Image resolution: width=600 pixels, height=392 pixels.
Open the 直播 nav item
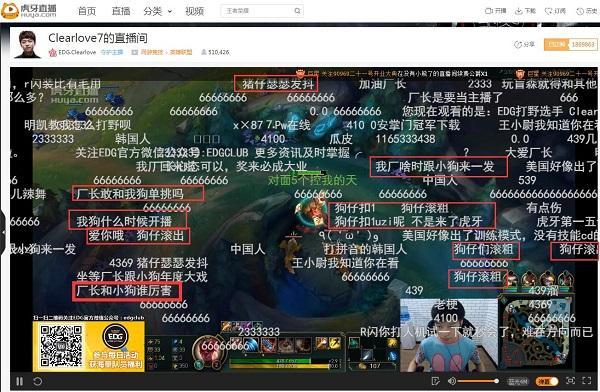pyautogui.click(x=121, y=11)
